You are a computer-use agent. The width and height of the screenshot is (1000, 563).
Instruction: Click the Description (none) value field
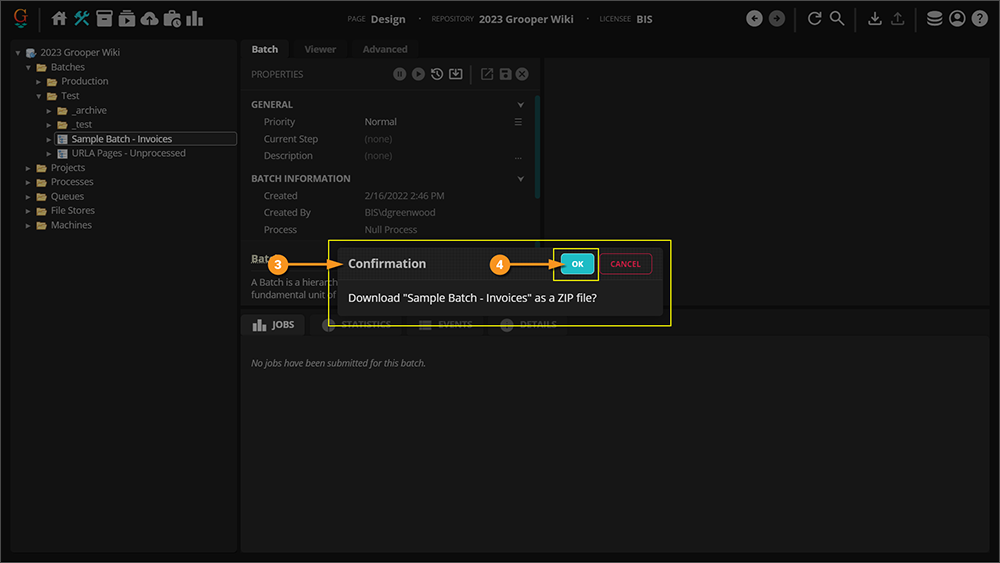click(378, 156)
